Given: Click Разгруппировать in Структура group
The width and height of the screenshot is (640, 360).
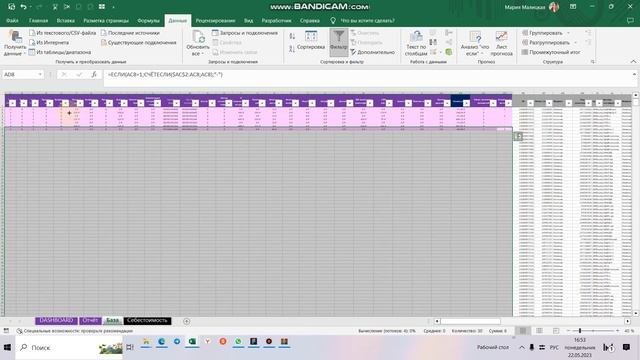Looking at the screenshot, I should pyautogui.click(x=545, y=42).
